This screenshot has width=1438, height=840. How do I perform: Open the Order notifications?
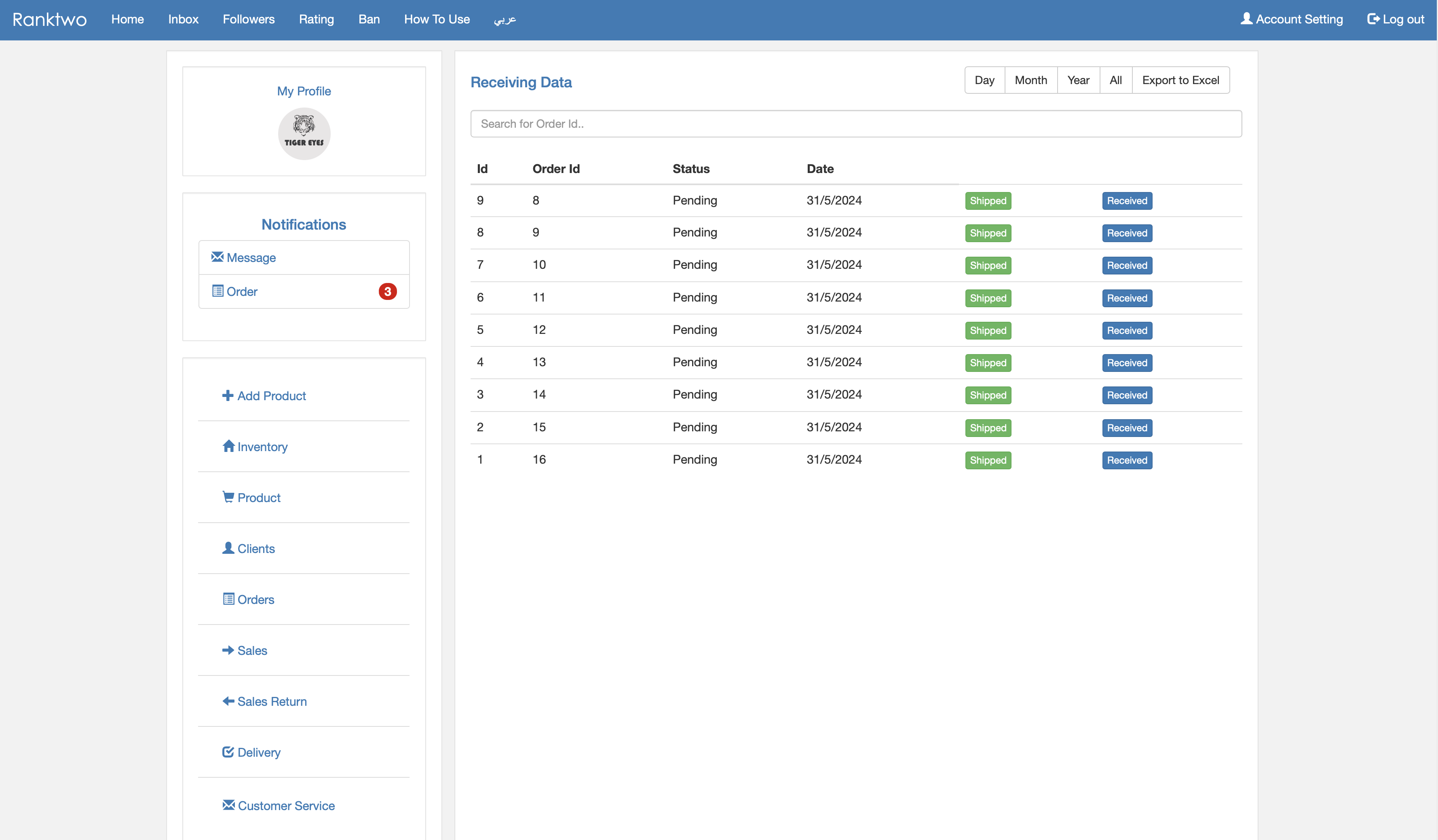pos(304,291)
